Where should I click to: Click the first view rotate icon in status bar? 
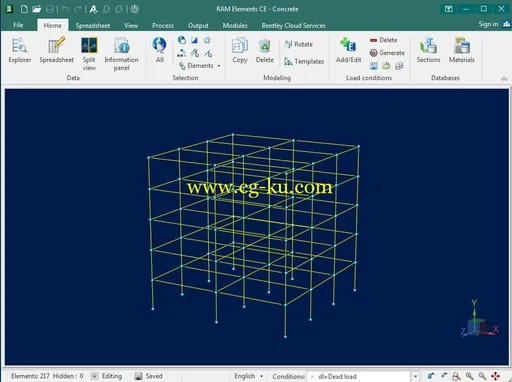point(431,376)
